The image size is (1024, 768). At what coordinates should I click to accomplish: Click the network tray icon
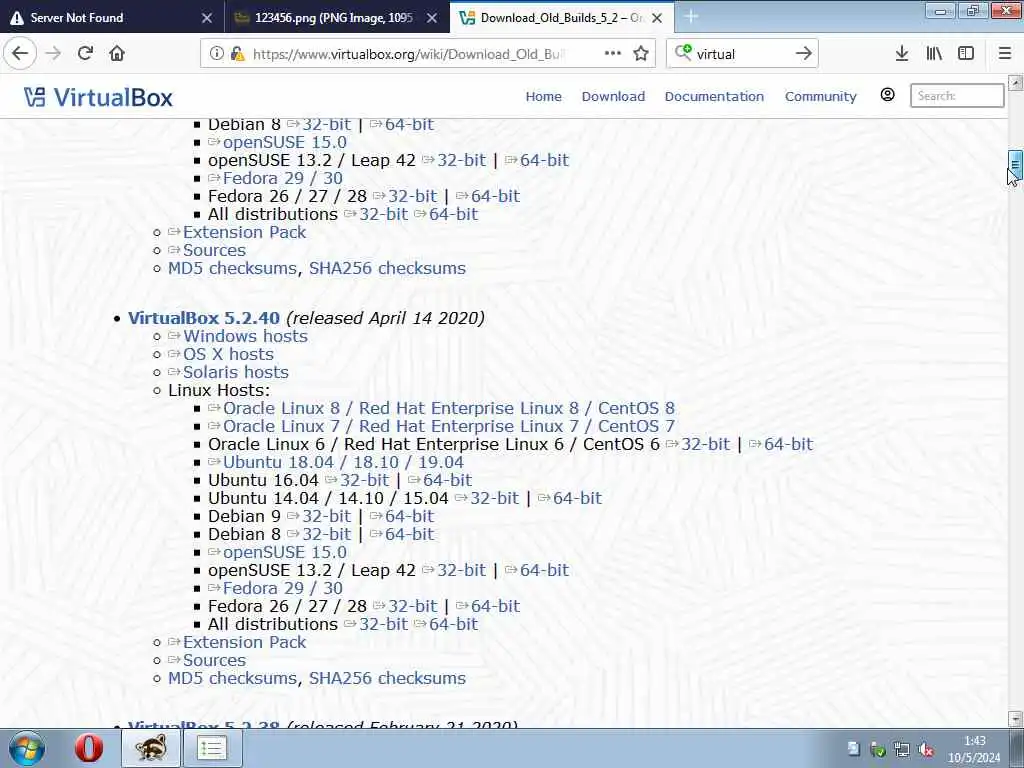[902, 750]
